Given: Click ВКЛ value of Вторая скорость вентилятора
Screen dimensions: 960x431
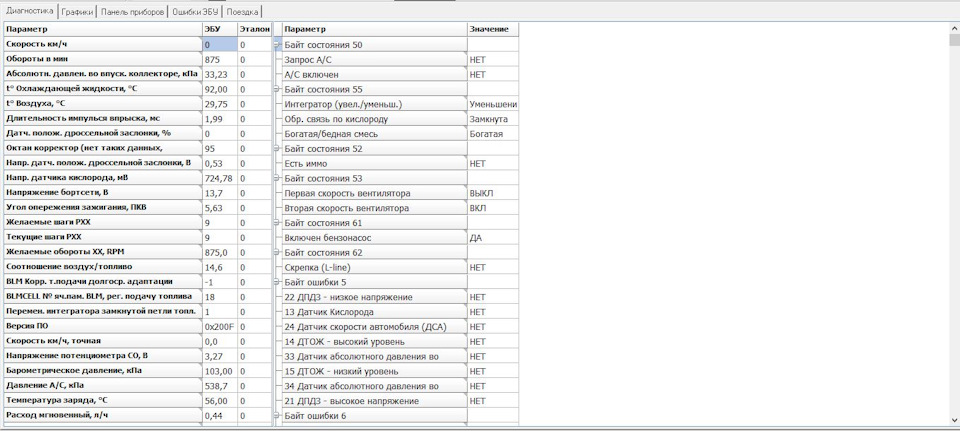Looking at the screenshot, I should click(493, 208).
